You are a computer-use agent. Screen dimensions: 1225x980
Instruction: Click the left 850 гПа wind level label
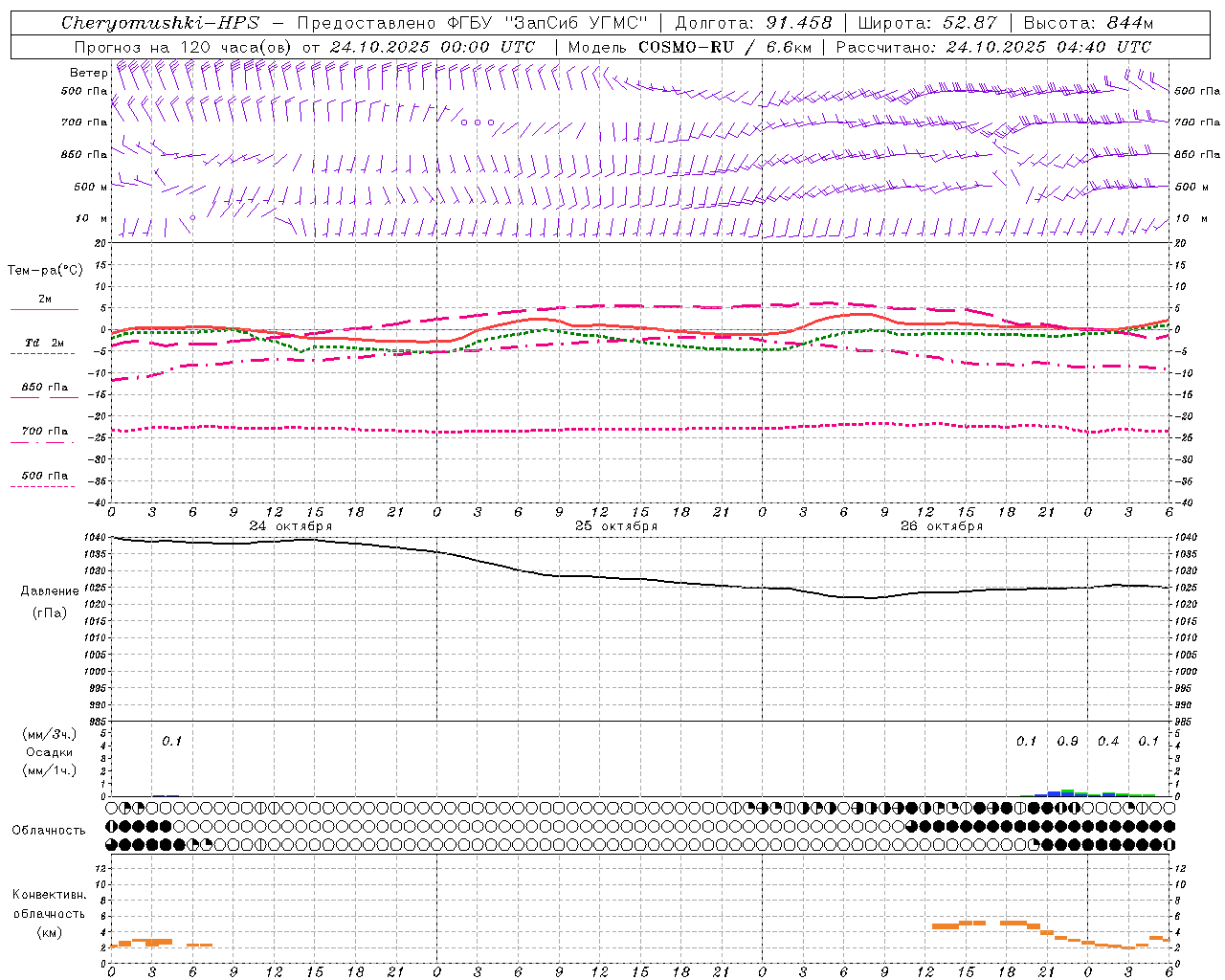(x=84, y=154)
